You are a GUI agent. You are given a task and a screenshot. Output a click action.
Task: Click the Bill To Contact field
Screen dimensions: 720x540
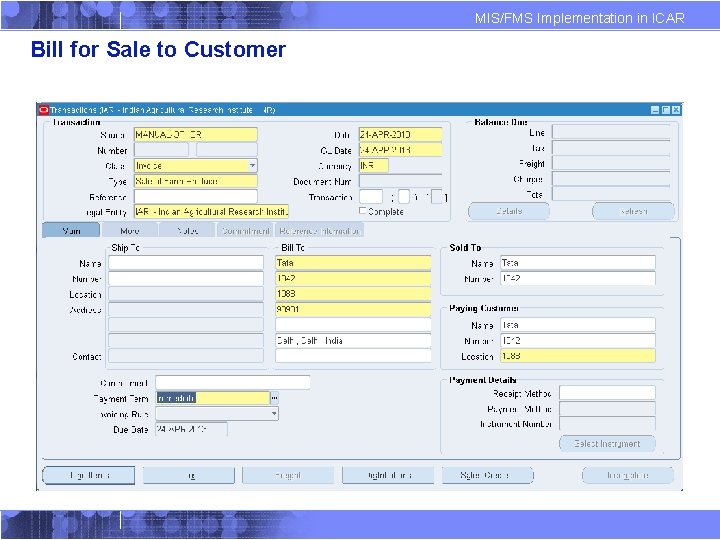353,356
